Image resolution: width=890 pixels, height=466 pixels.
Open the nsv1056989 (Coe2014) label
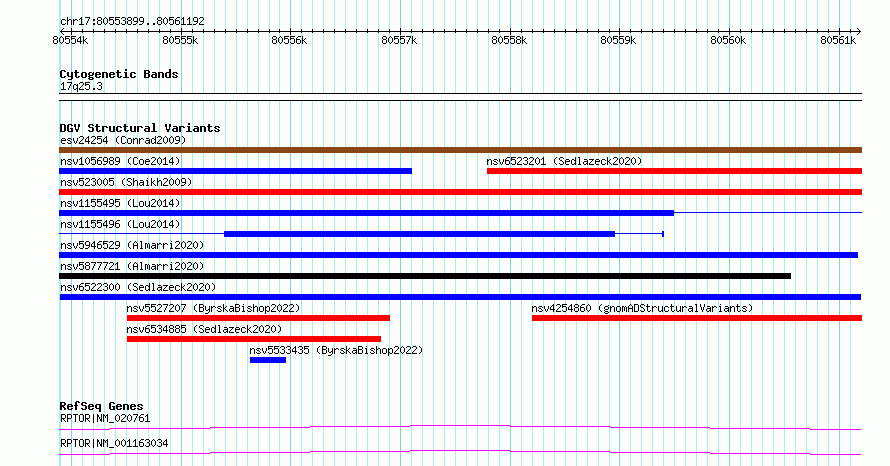[x=120, y=161]
